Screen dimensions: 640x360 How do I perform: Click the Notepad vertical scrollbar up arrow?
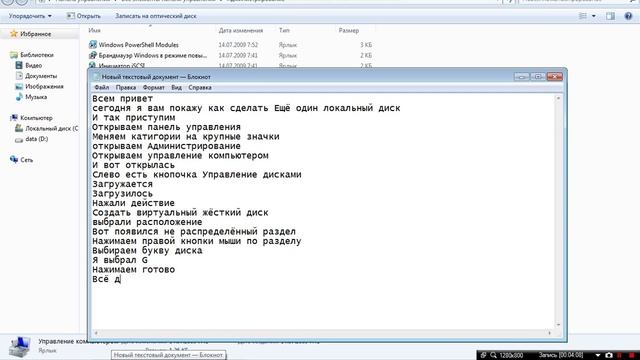click(x=558, y=98)
